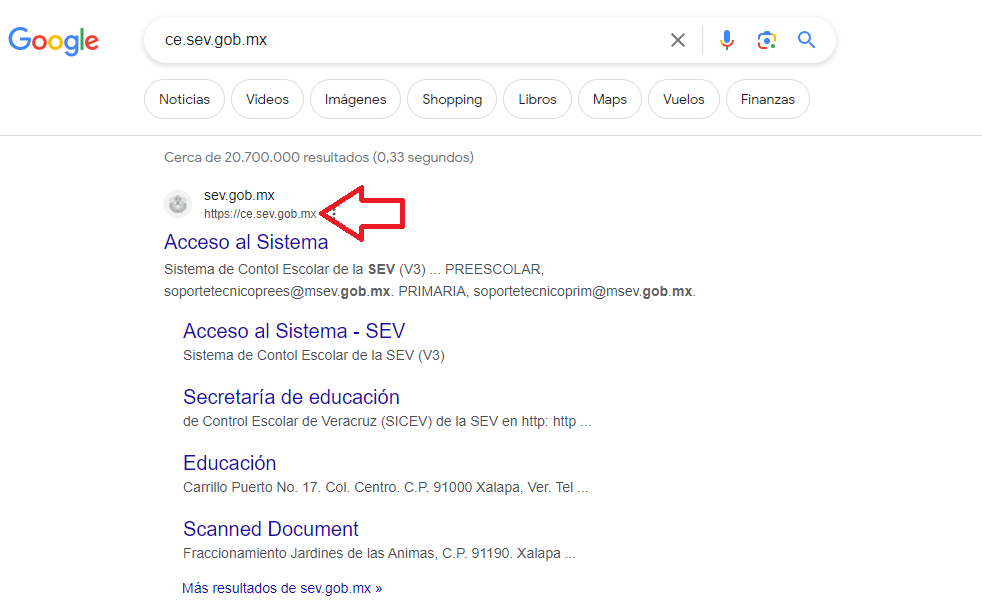Click Más resultados de sev.gob.mx
Viewport: 982px width, 608px height.
[282, 588]
